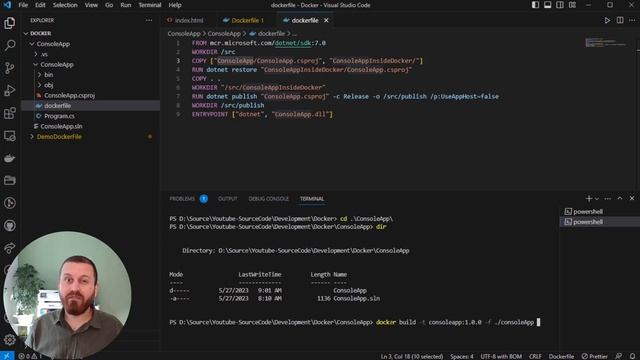The image size is (640, 360).
Task: Click the Prettier status bar item
Action: (x=594, y=356)
